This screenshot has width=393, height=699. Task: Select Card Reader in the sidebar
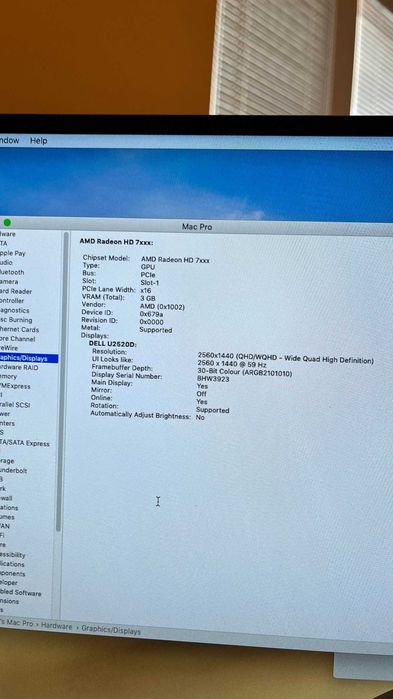16,291
